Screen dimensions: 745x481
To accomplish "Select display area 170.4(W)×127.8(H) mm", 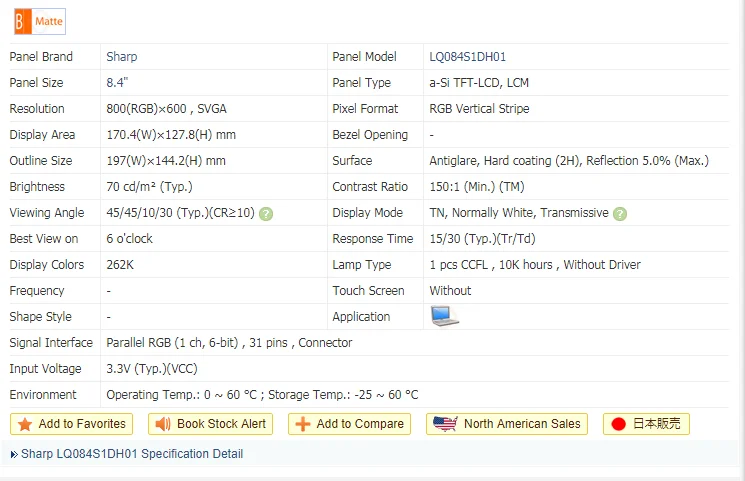I will pos(171,135).
